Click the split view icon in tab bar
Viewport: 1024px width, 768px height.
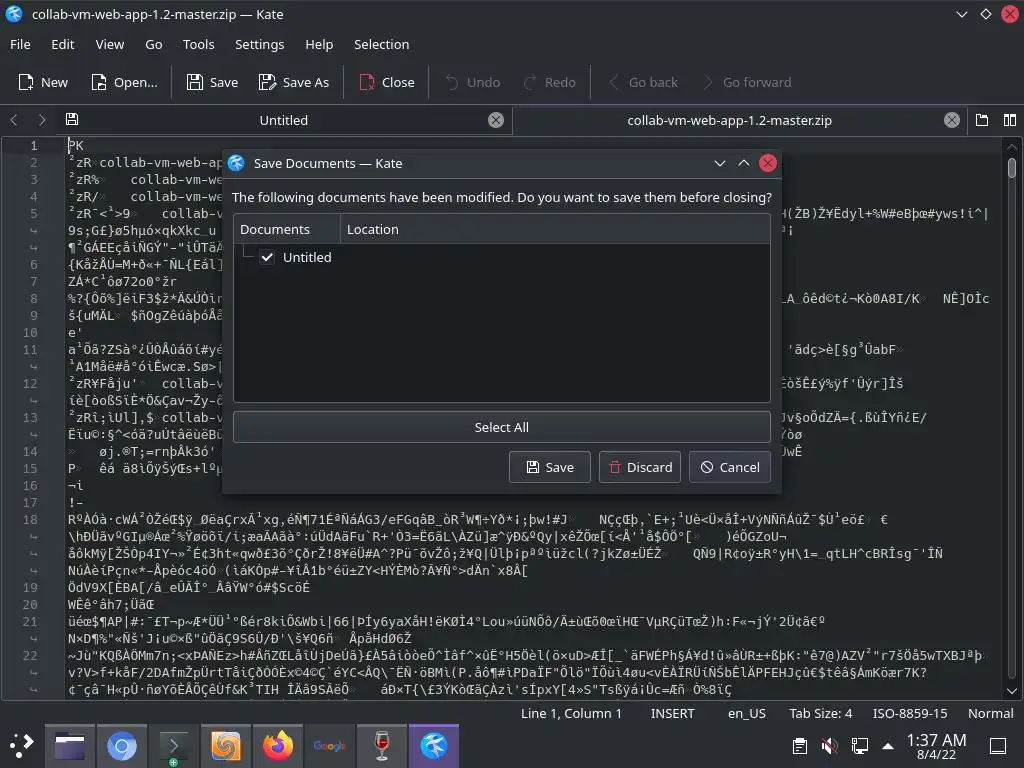coord(1010,120)
